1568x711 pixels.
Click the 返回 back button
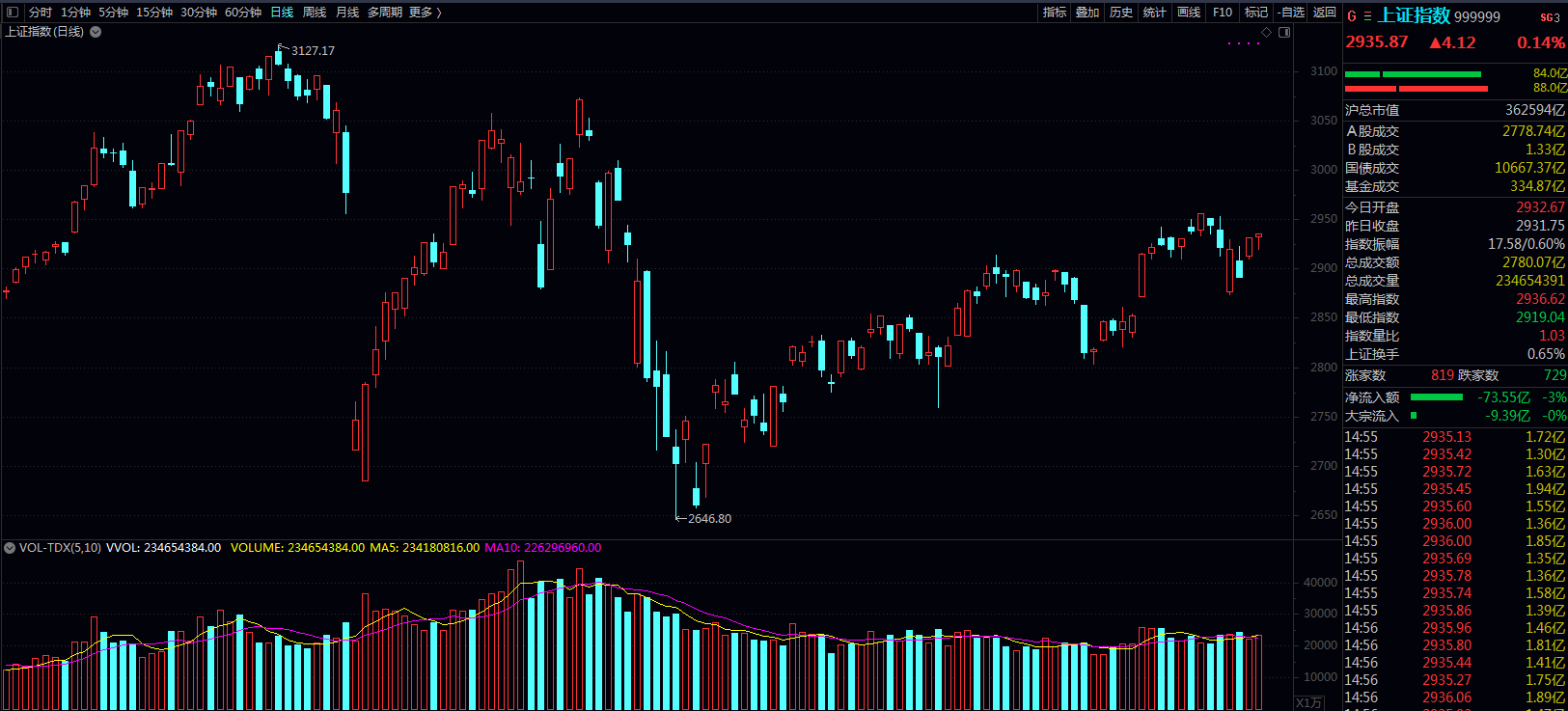pyautogui.click(x=1325, y=13)
